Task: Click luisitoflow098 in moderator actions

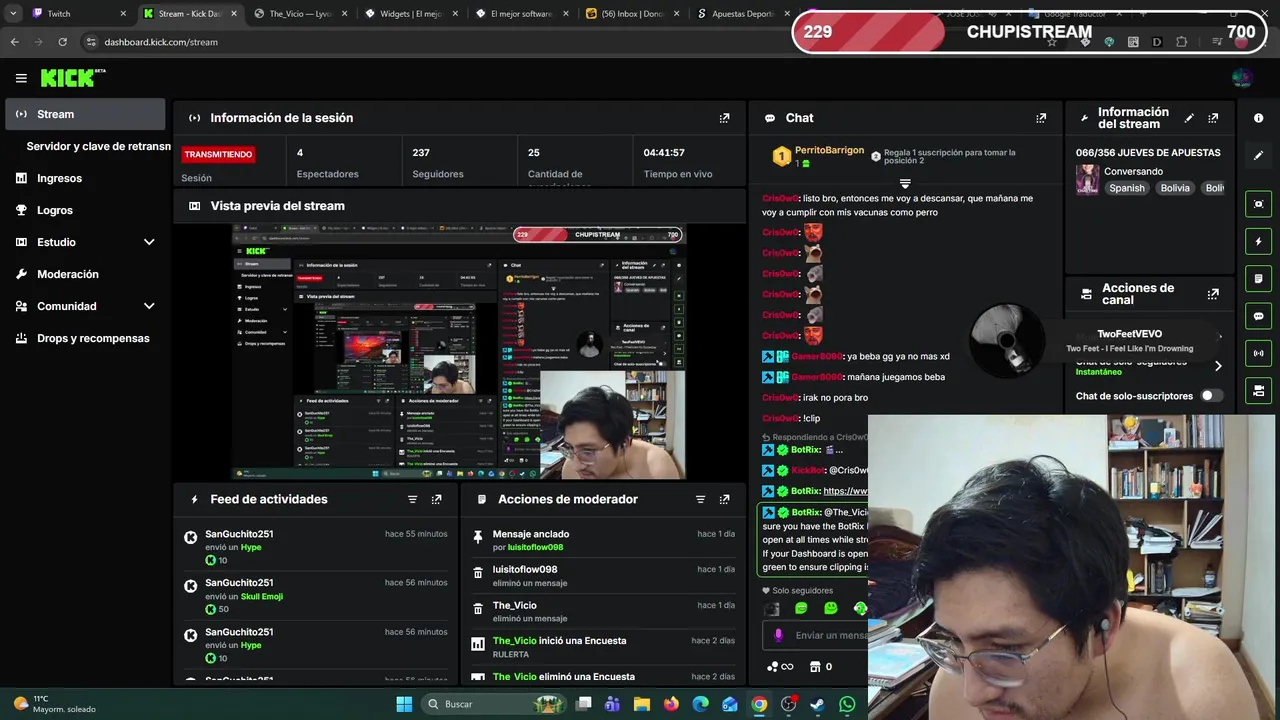Action: (x=525, y=569)
